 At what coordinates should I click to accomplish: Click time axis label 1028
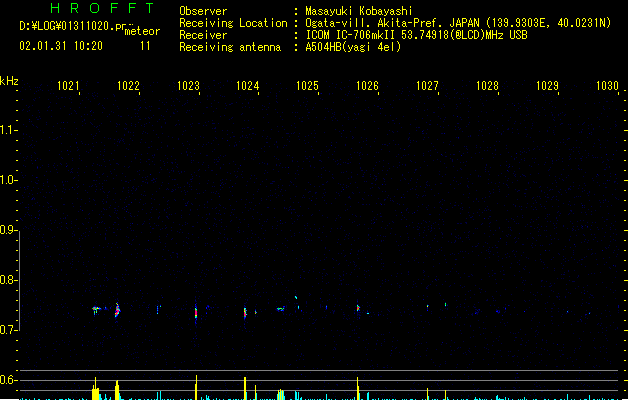pyautogui.click(x=487, y=86)
